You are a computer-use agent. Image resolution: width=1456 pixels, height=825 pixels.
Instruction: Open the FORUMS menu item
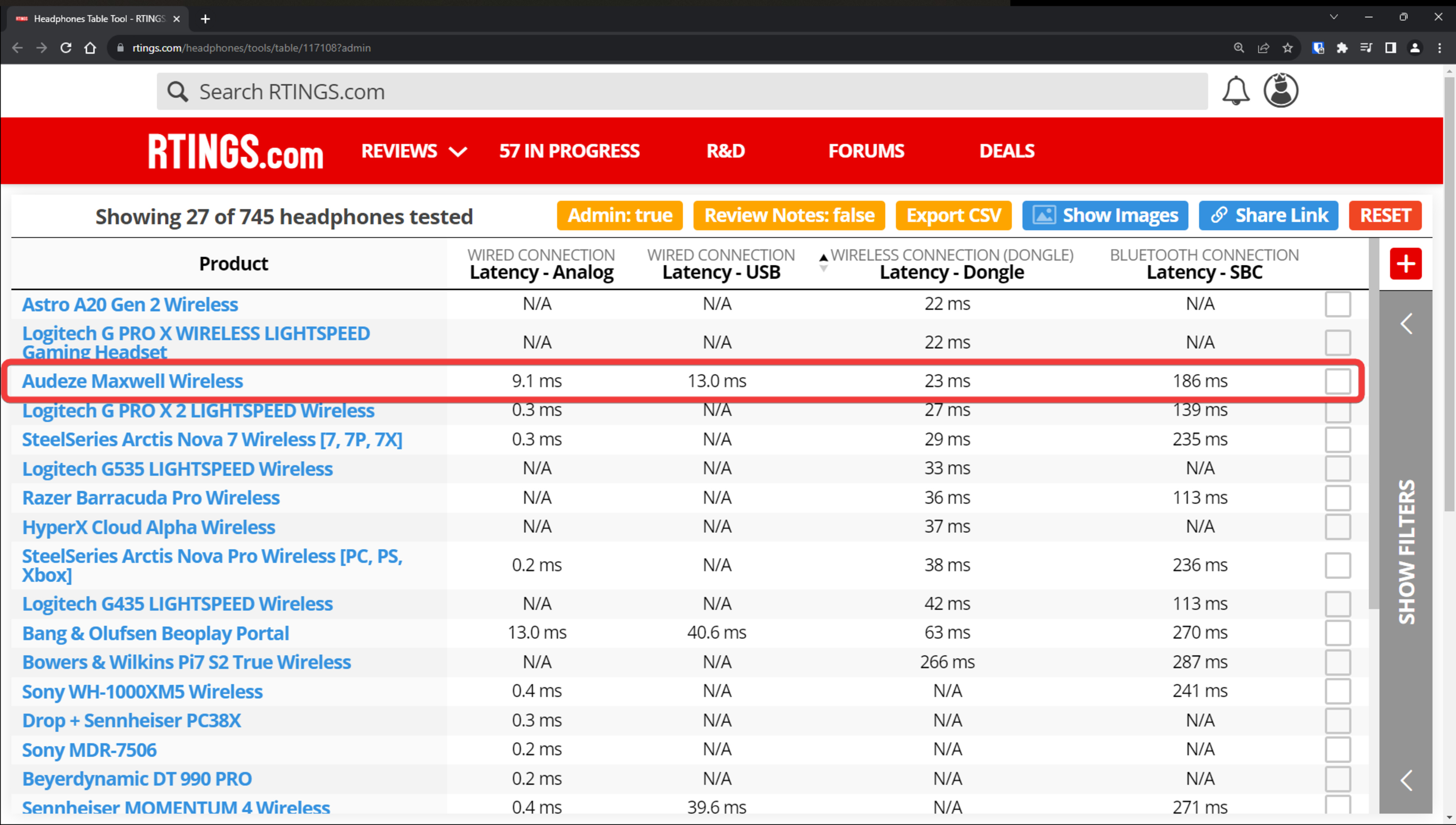coord(866,151)
